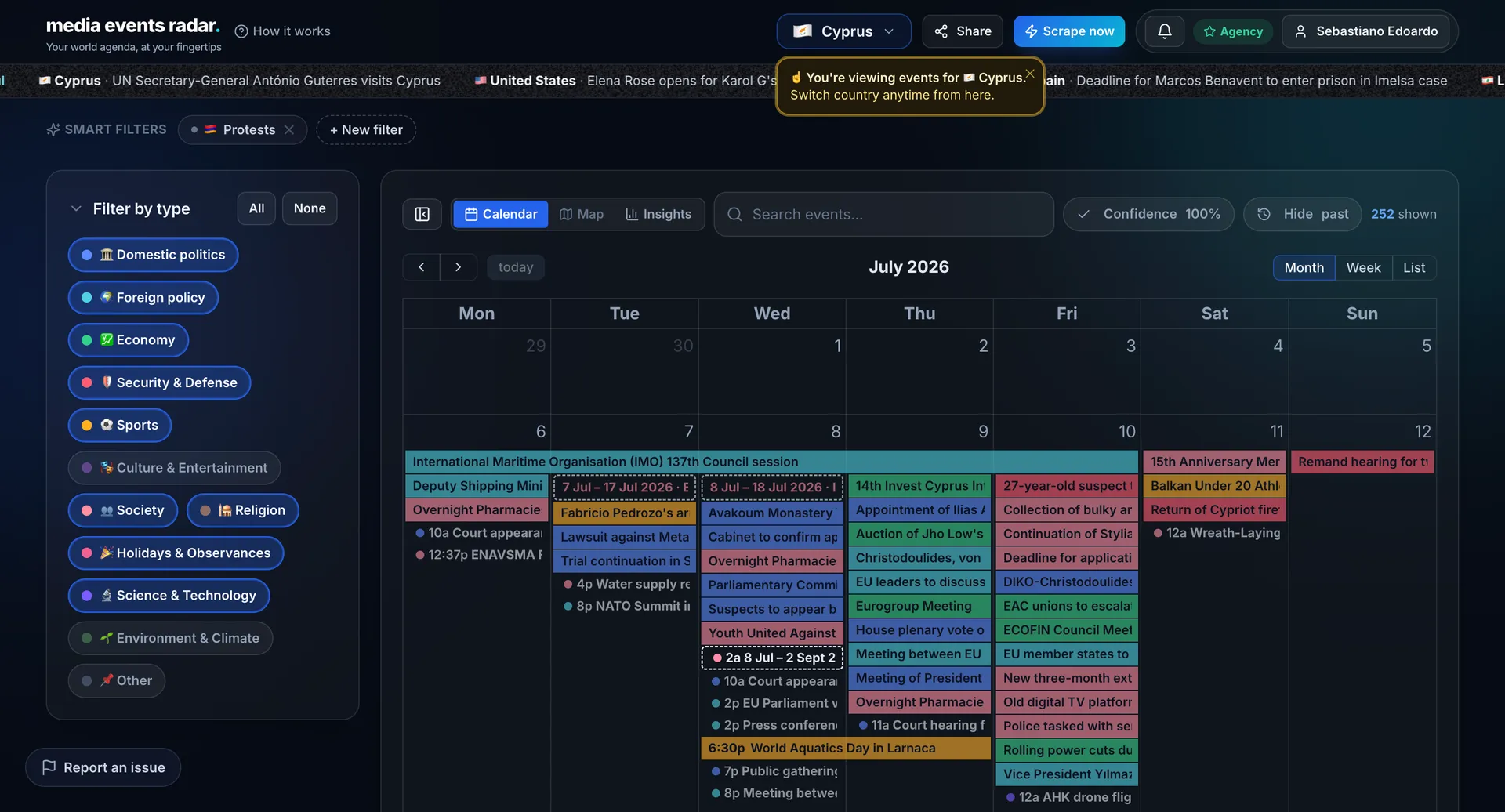Viewport: 1505px width, 812px height.
Task: Open the notifications bell
Action: 1164,31
